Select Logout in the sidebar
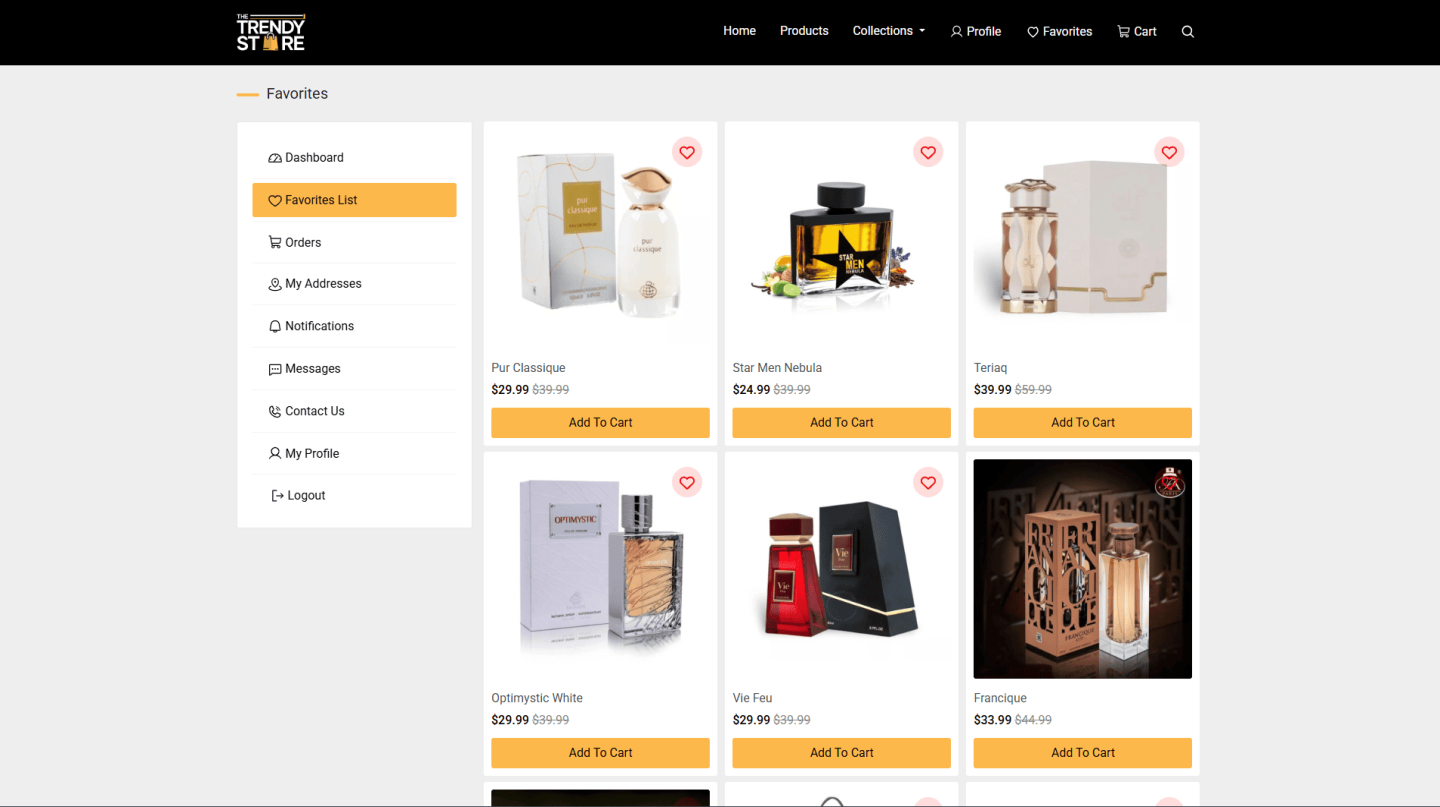This screenshot has width=1440, height=807. tap(354, 496)
